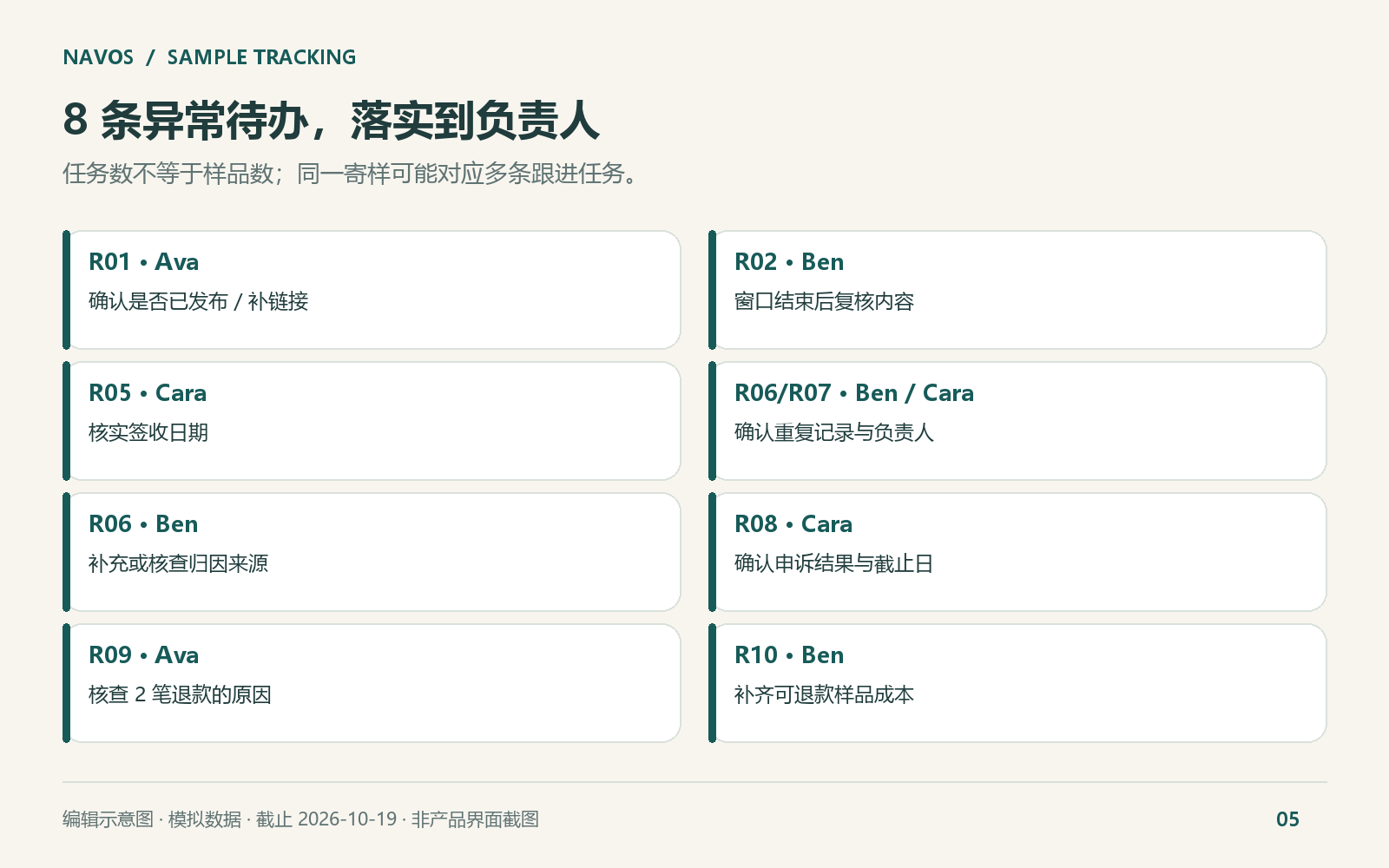The image size is (1389, 868).
Task: Click the text 核查 2 笔退款的原因
Action: click(181, 694)
